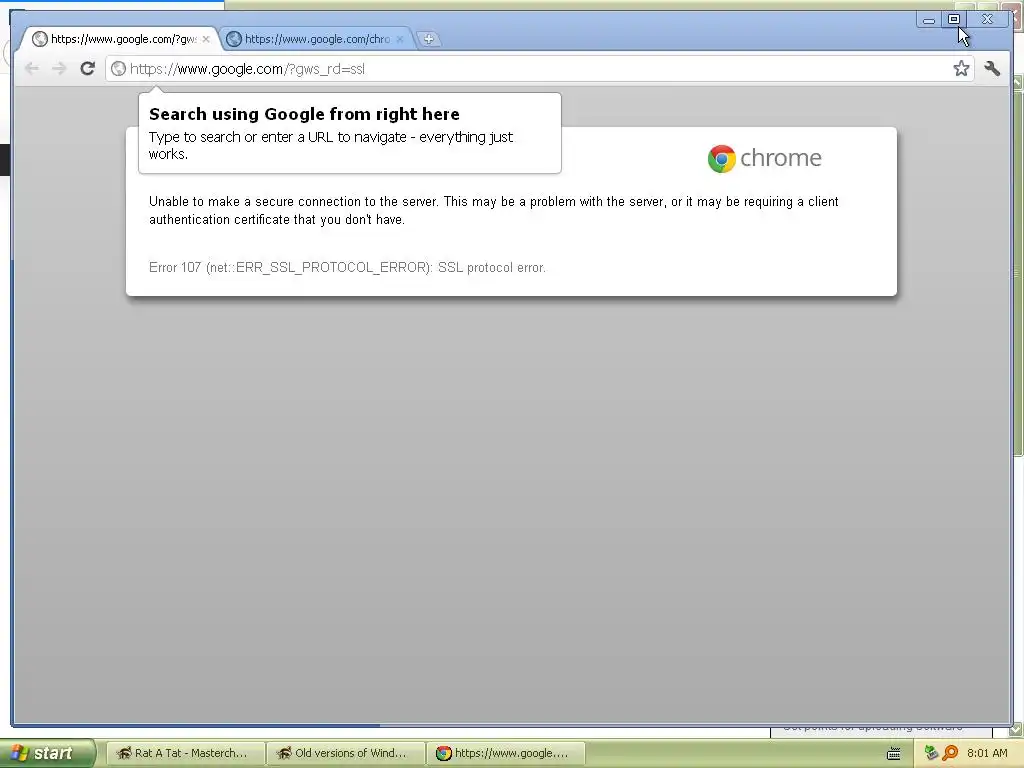Click the keyboard icon in system tray
This screenshot has height=768, width=1024.
893,754
